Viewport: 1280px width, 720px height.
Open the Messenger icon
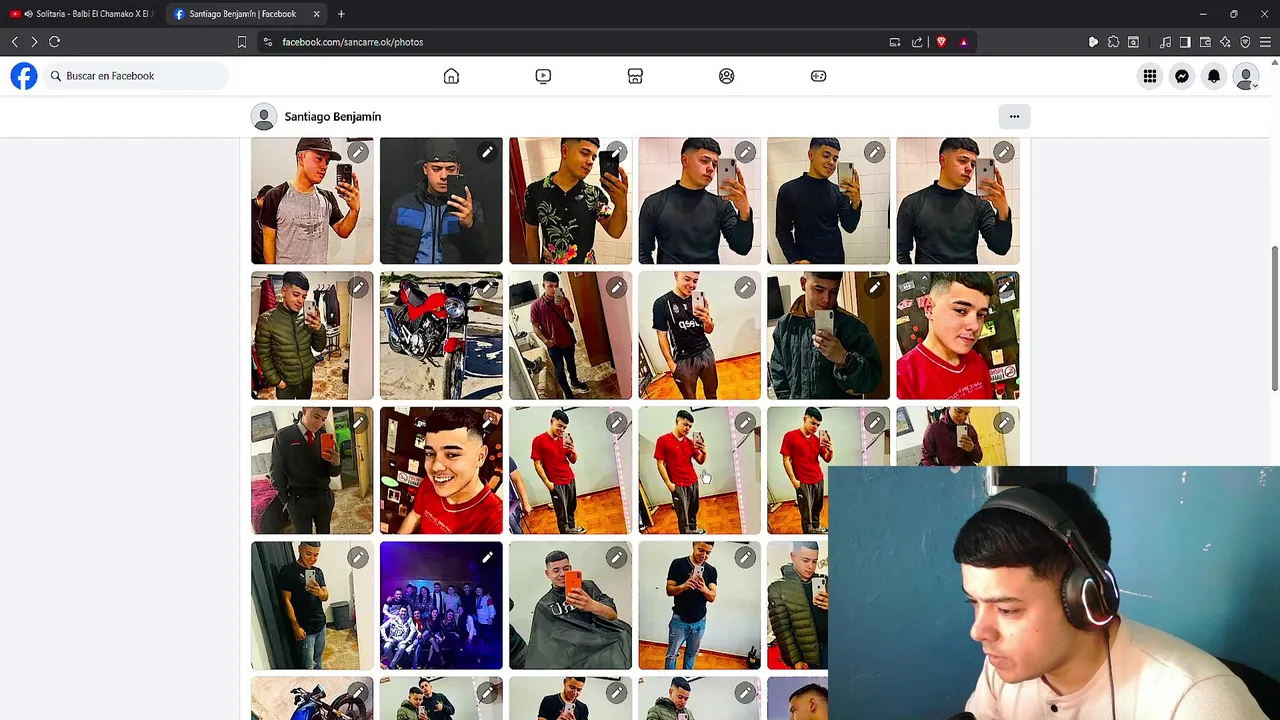click(x=1182, y=76)
